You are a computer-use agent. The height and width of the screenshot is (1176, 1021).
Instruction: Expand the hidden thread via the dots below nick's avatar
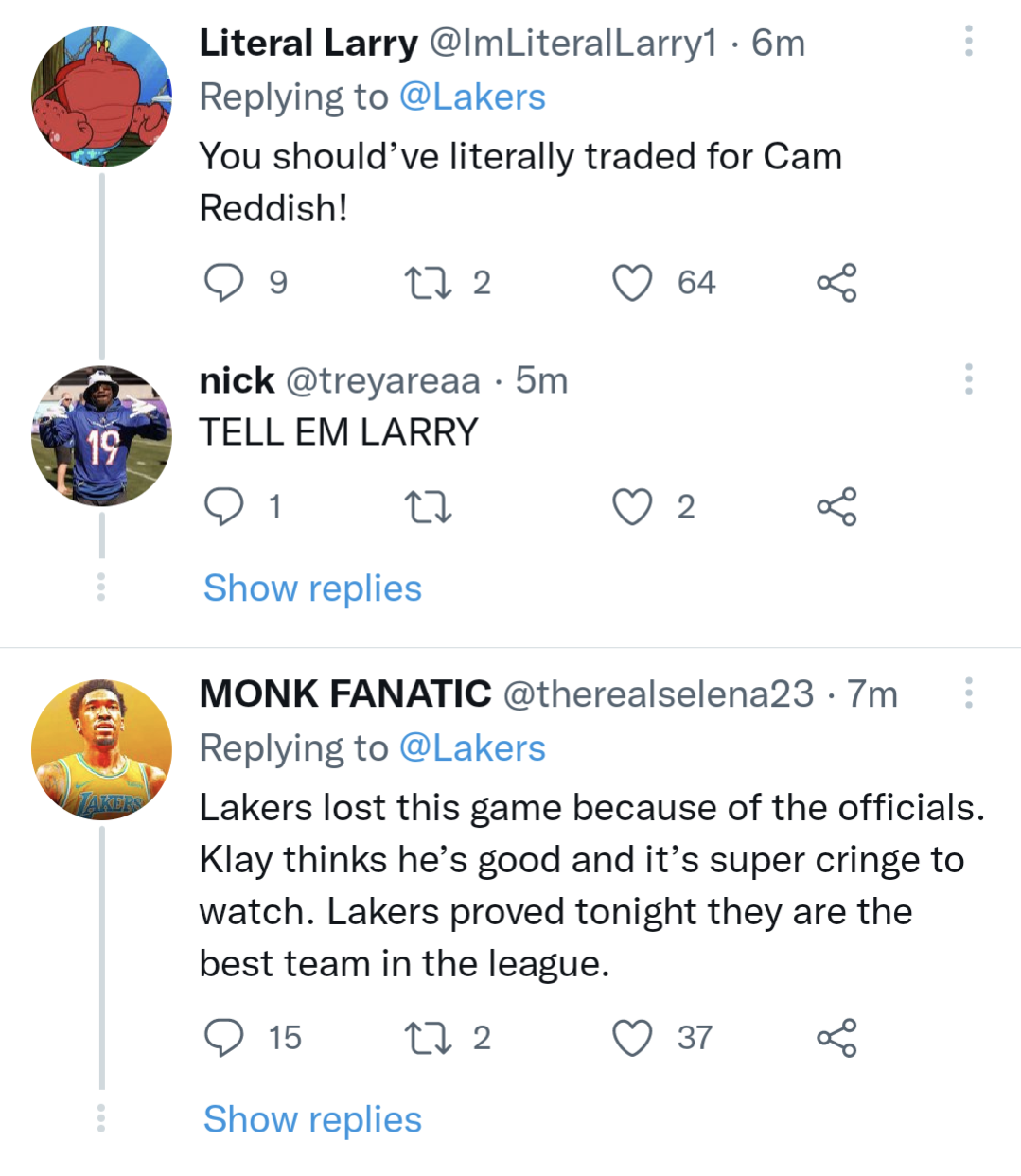[99, 588]
